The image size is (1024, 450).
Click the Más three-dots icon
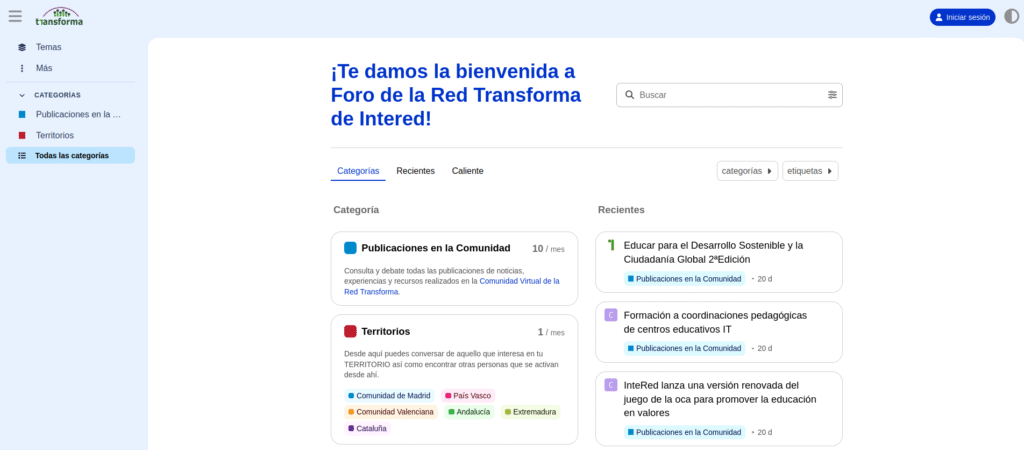pyautogui.click(x=22, y=68)
